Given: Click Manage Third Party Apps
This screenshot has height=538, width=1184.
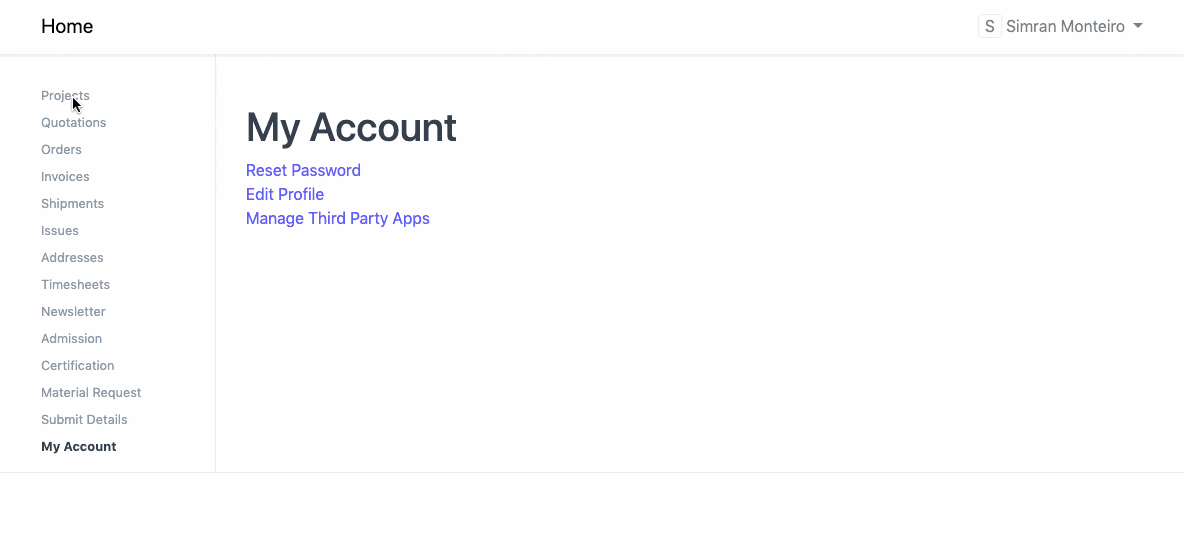Looking at the screenshot, I should click(x=337, y=219).
